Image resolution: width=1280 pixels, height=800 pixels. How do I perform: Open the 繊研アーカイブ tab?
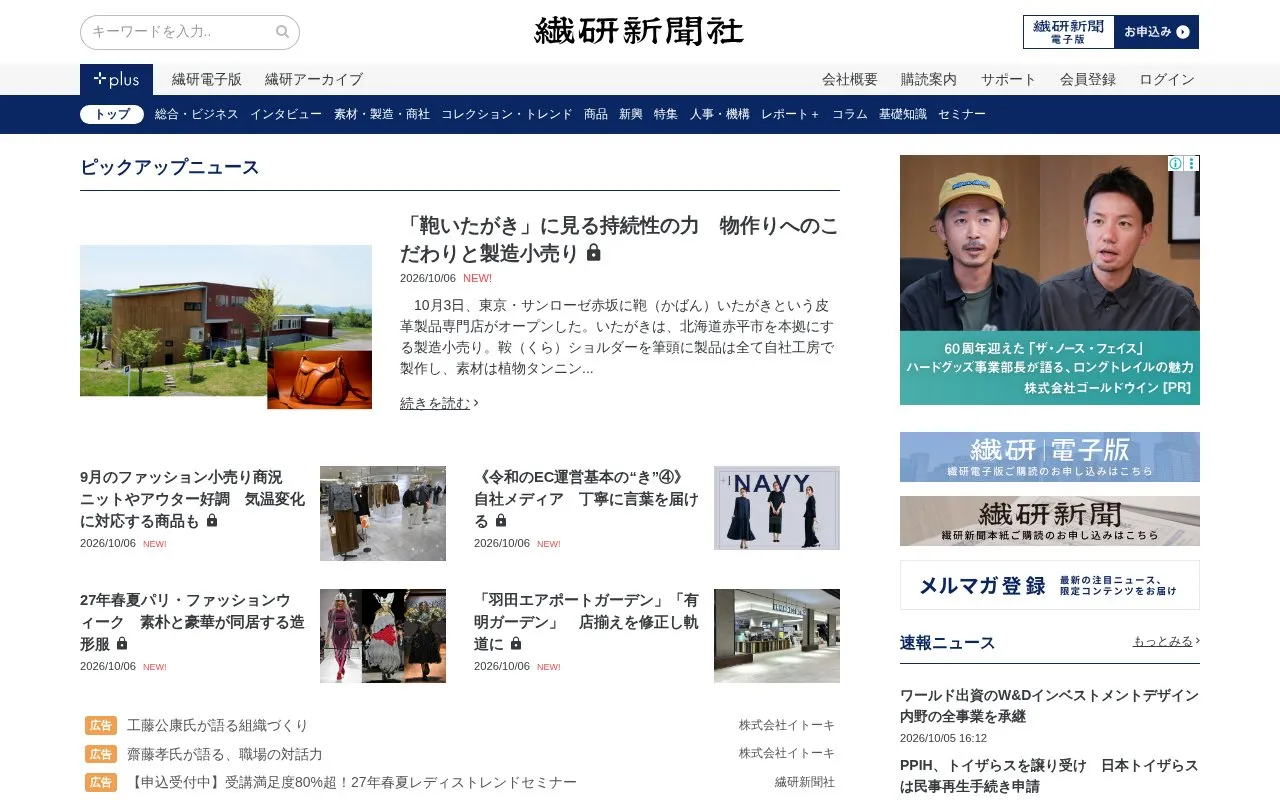(x=314, y=79)
